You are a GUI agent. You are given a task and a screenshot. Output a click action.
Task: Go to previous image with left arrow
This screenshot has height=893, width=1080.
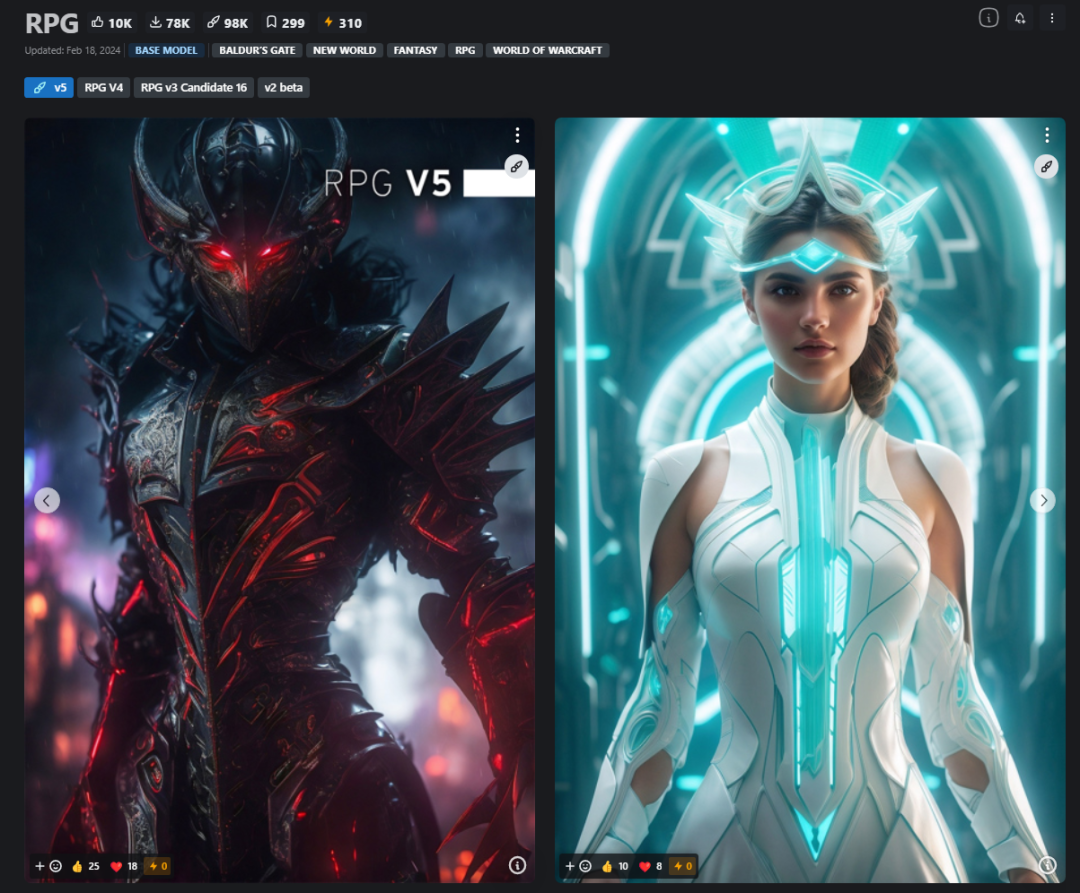tap(47, 501)
